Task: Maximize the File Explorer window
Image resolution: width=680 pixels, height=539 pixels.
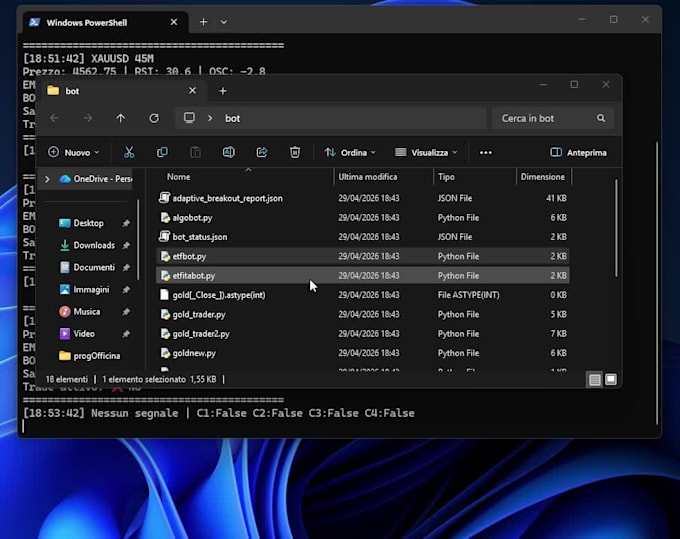Action: click(x=574, y=85)
